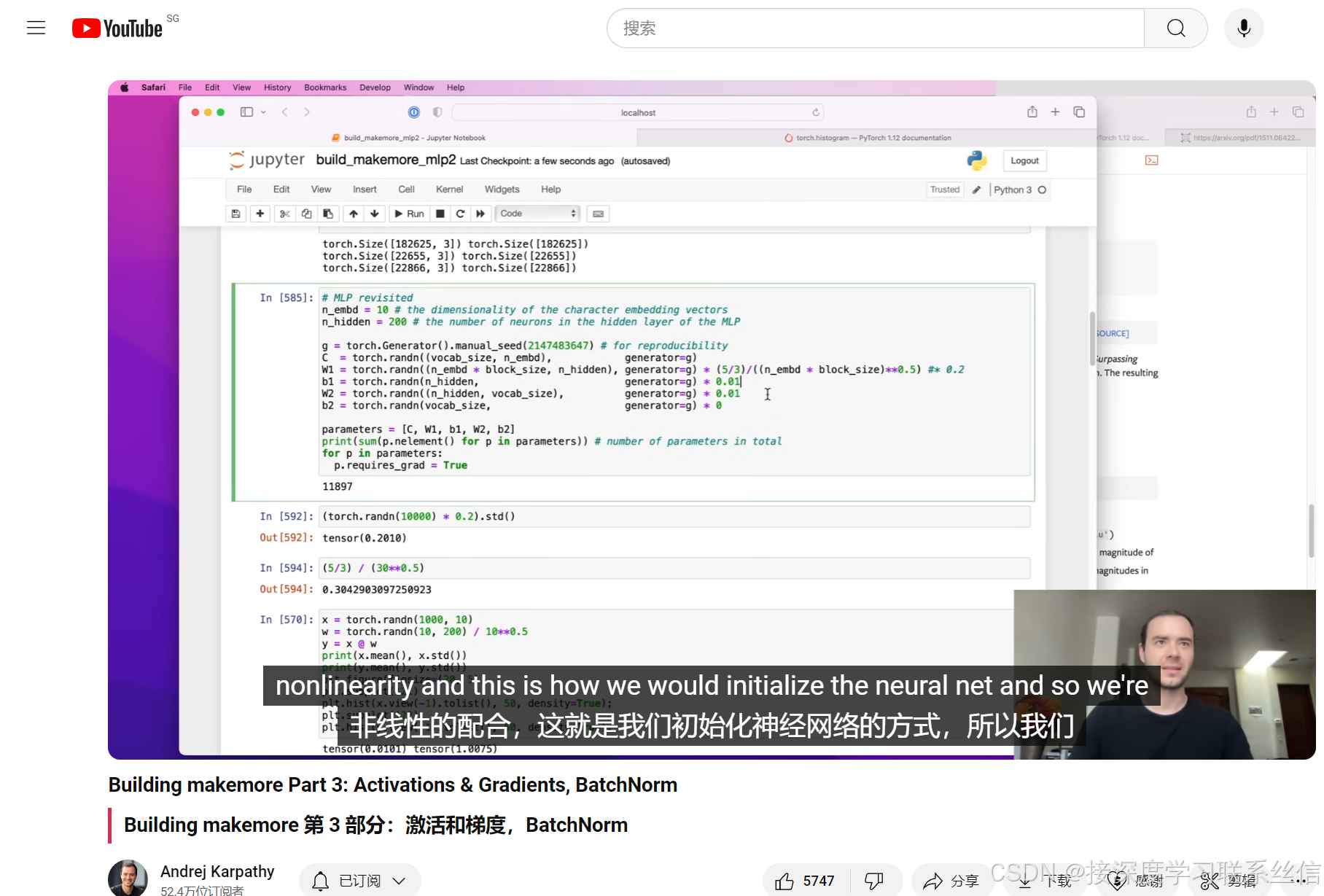
Task: Move selected cell up arrow
Action: (354, 214)
